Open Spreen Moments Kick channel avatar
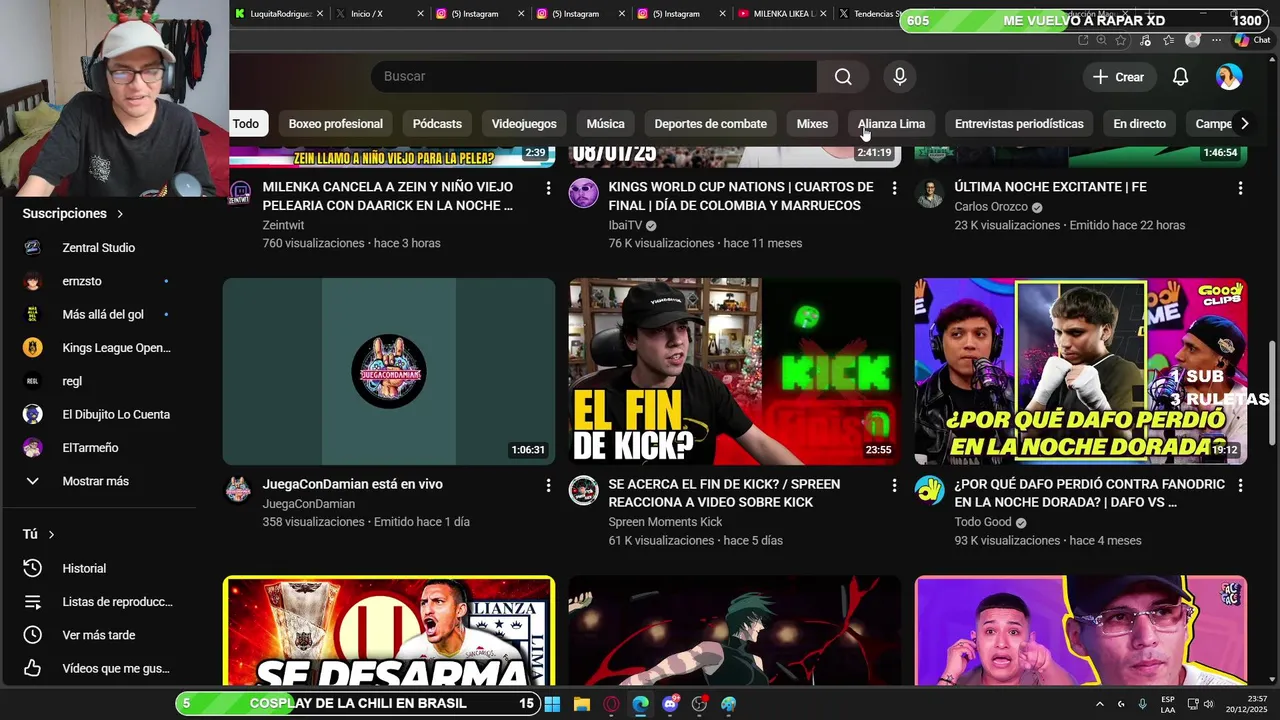Screen dimensions: 1280x720 click(584, 490)
